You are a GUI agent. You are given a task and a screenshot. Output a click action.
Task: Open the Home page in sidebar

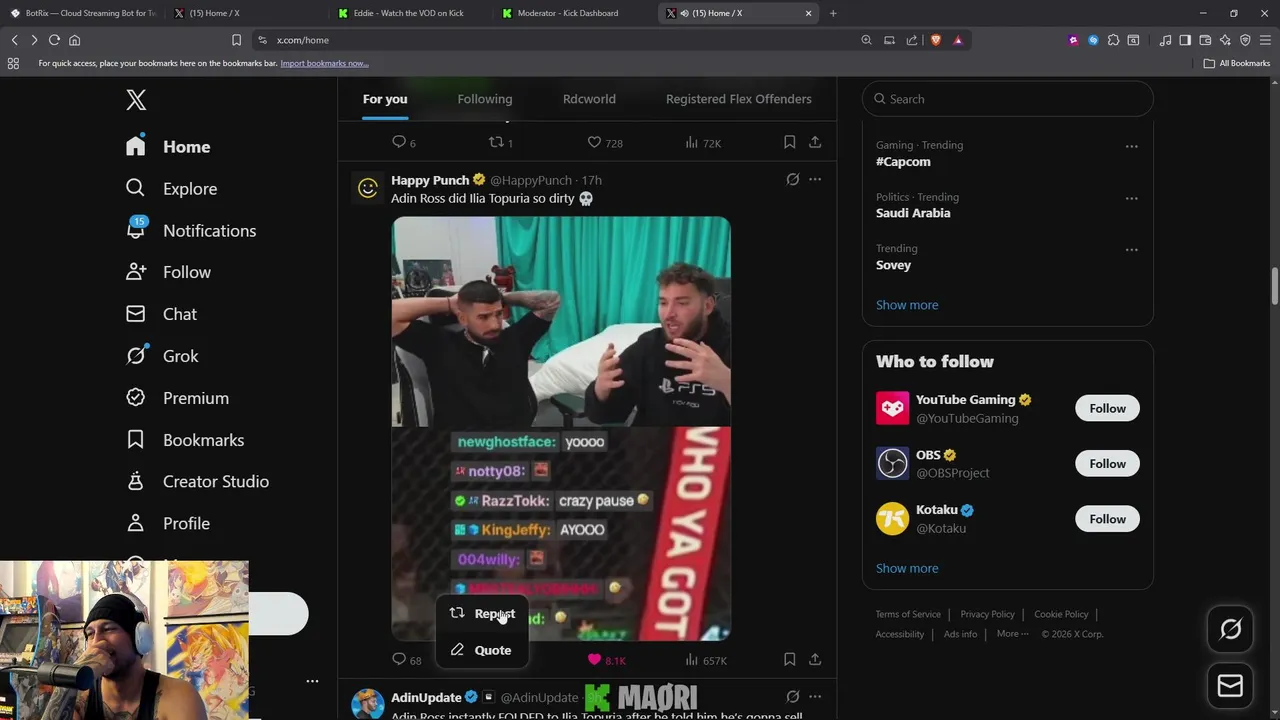168,146
